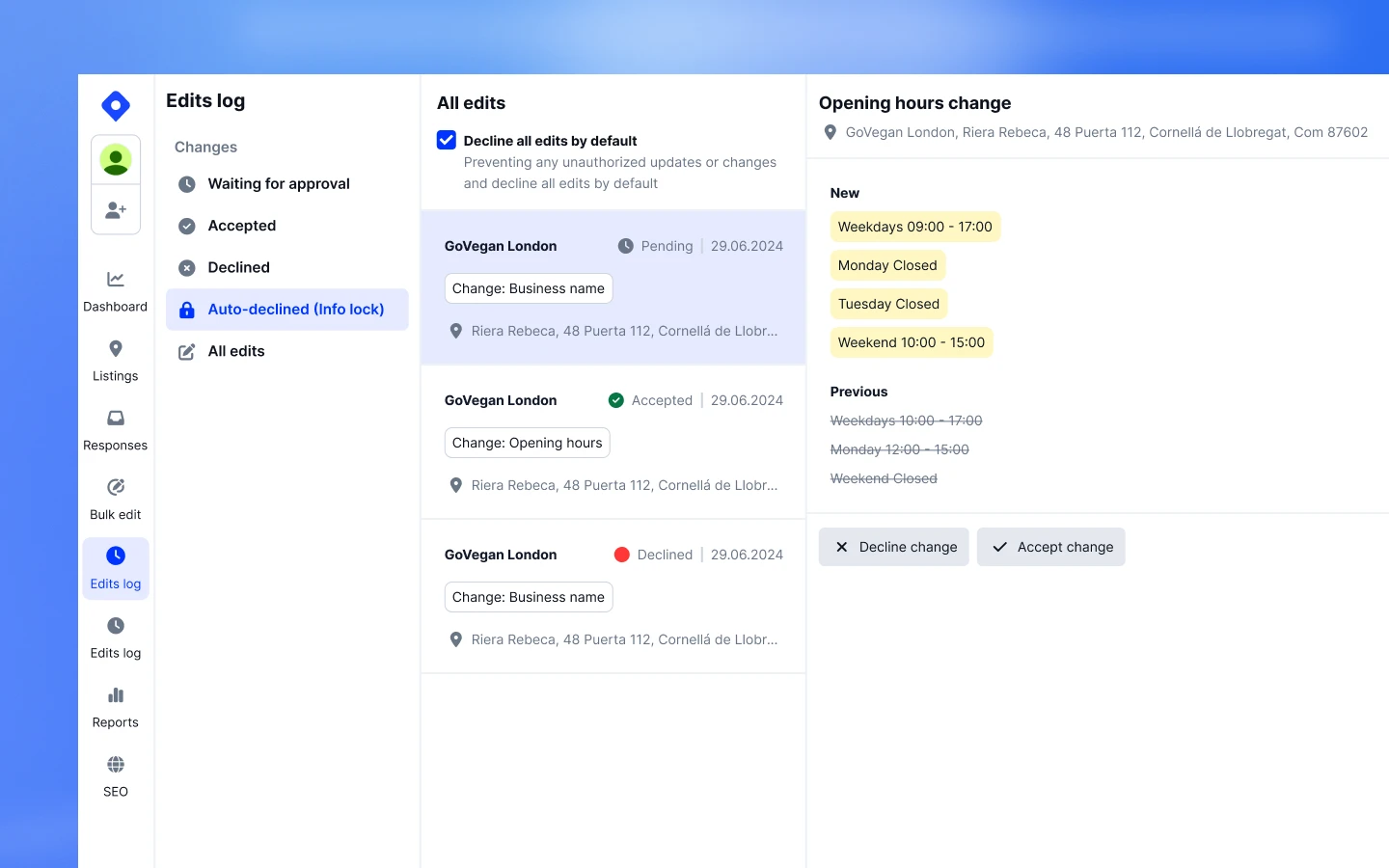Click the add team member icon
This screenshot has height=868, width=1389.
coord(115,209)
